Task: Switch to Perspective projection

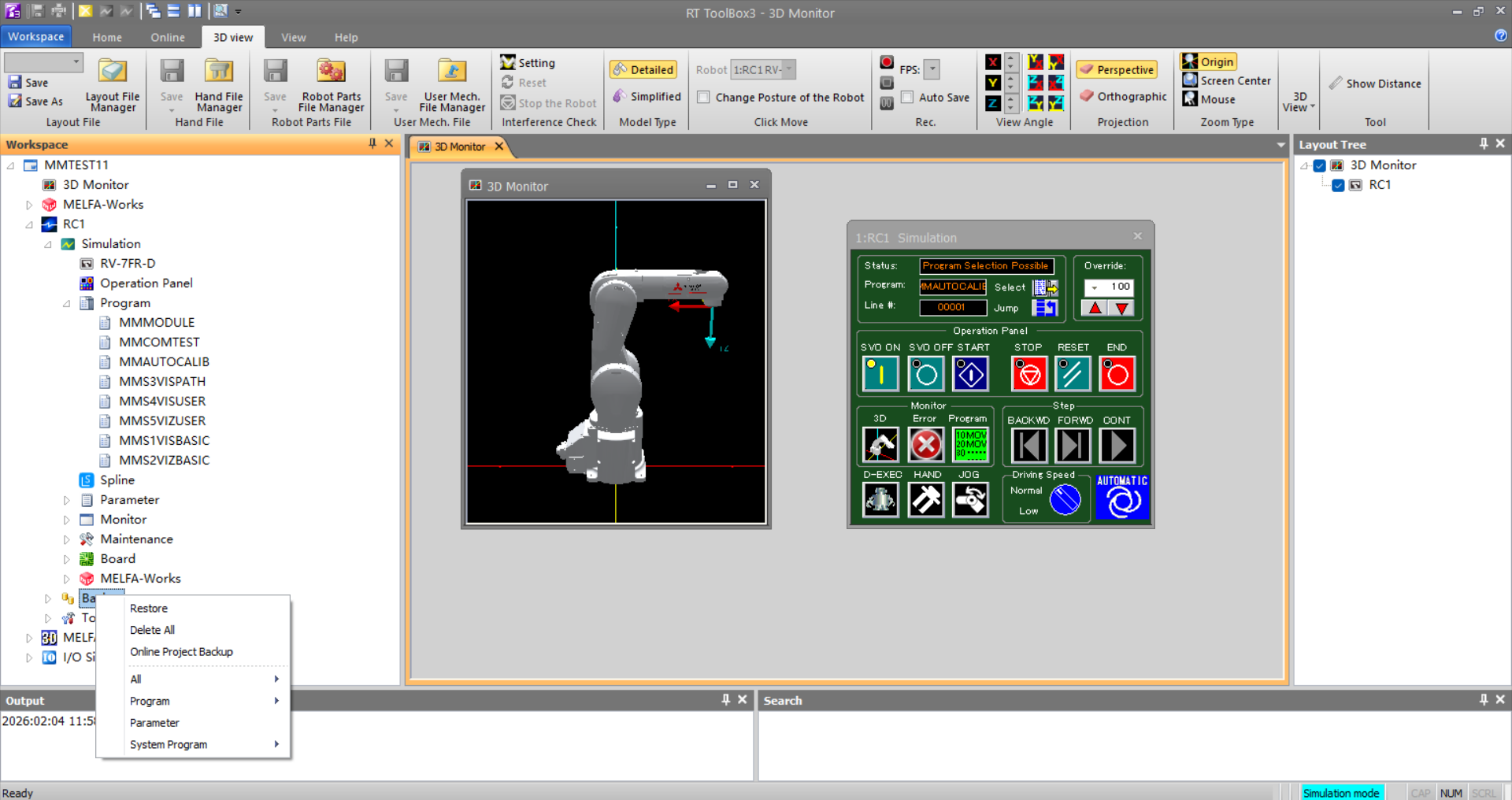Action: point(1117,69)
